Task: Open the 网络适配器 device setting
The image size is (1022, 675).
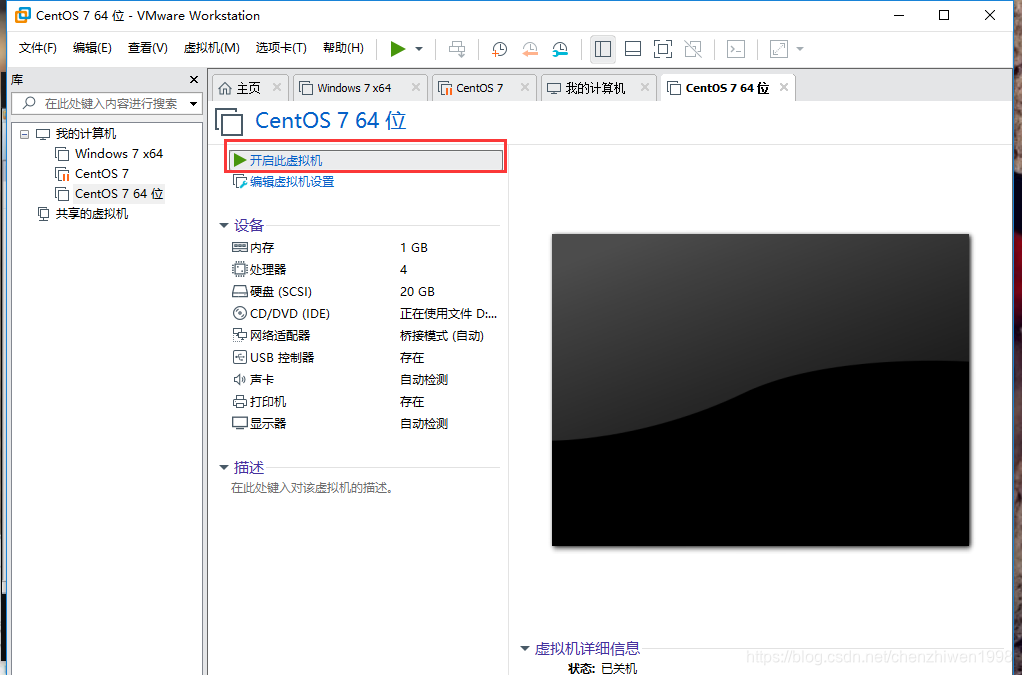Action: tap(280, 336)
